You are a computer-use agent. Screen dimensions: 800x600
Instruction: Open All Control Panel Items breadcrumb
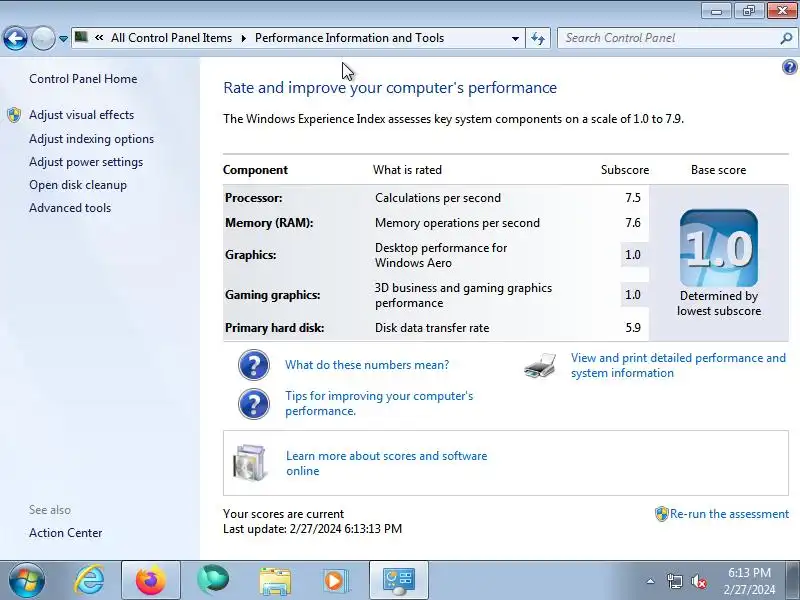tap(171, 38)
